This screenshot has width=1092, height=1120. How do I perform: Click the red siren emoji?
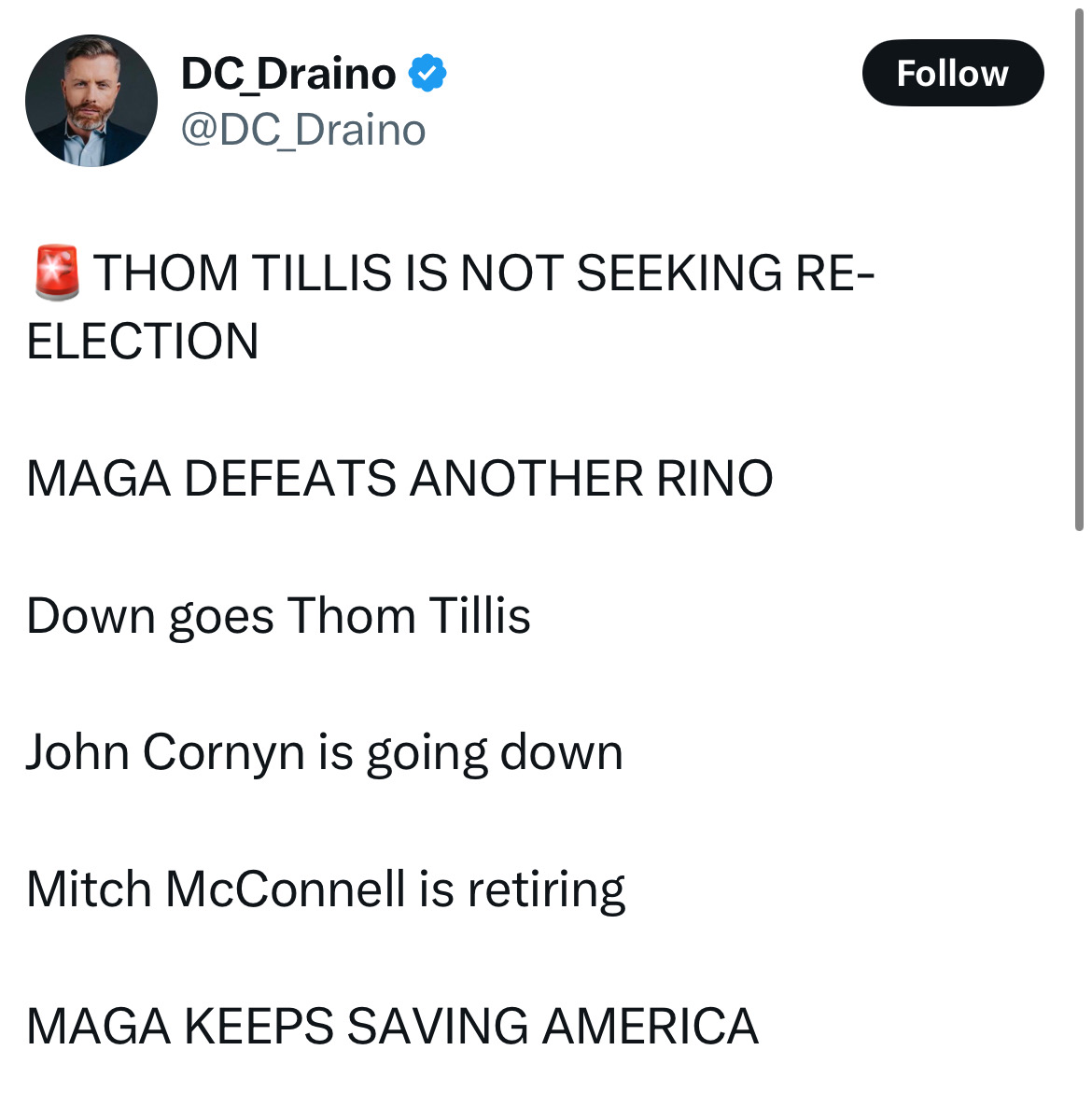point(56,273)
